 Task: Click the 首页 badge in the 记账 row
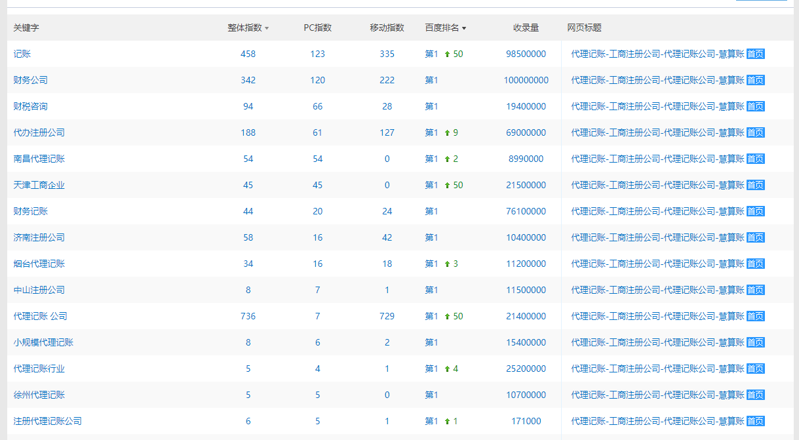click(755, 54)
